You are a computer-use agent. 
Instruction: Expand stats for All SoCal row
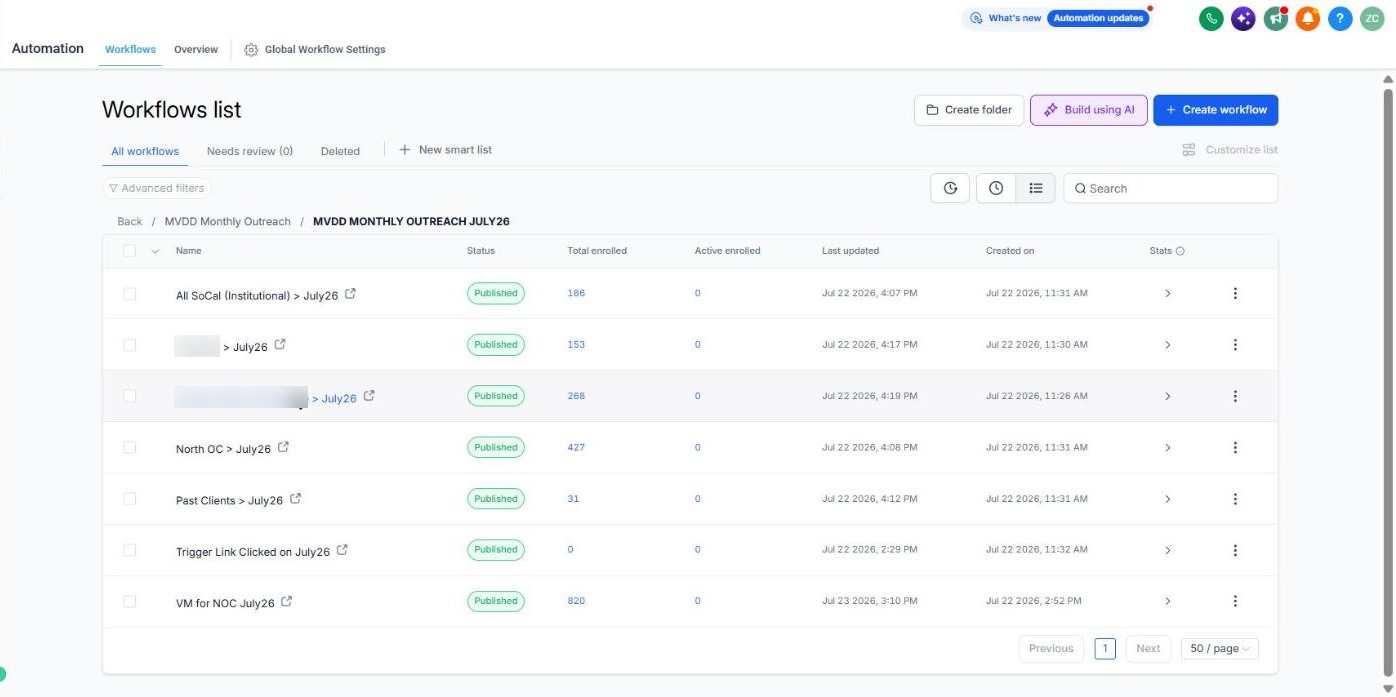click(1167, 293)
